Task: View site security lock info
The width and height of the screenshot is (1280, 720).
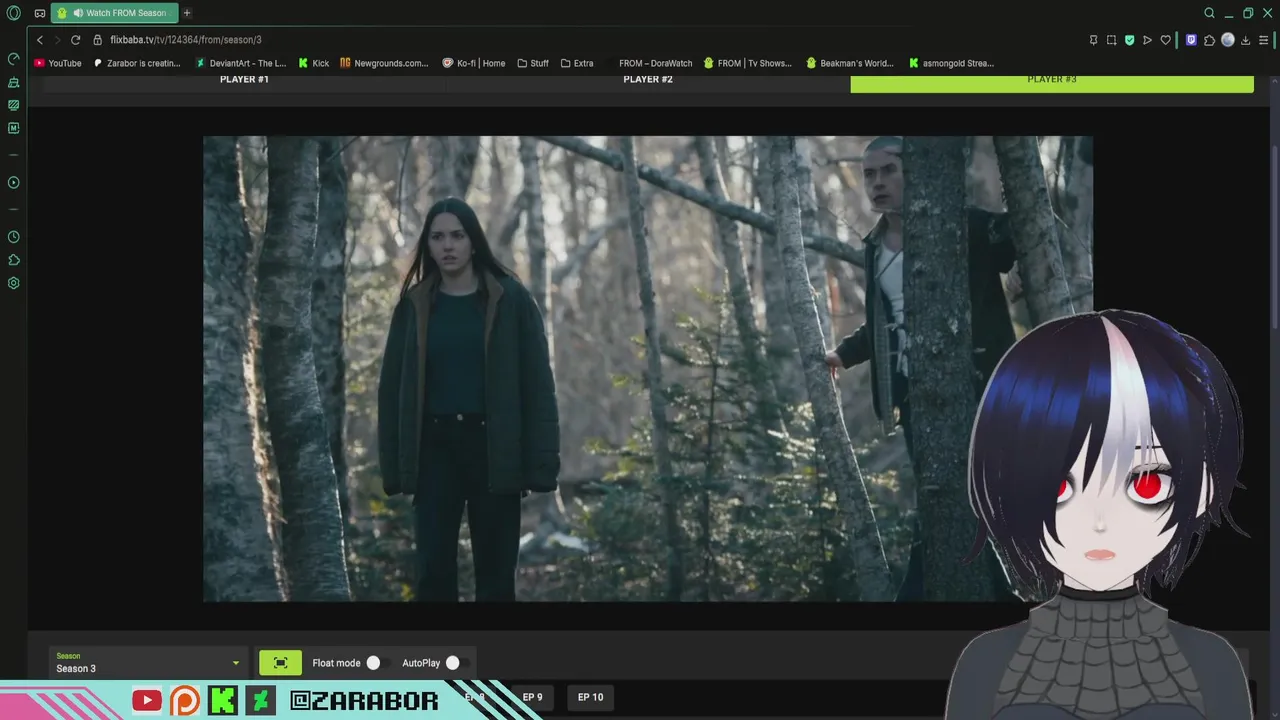Action: pos(98,40)
